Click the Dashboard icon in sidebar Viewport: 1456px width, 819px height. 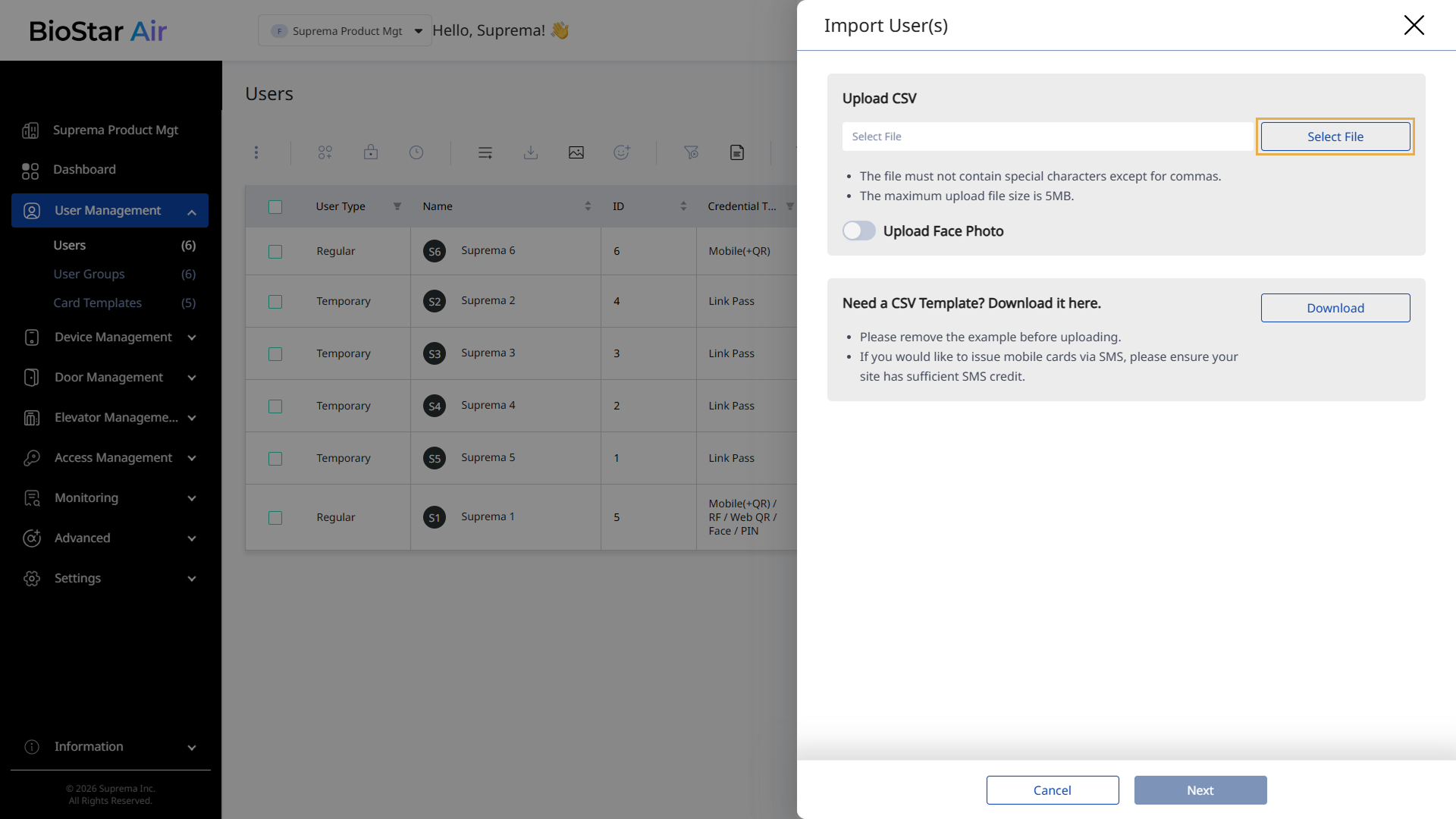[x=30, y=171]
